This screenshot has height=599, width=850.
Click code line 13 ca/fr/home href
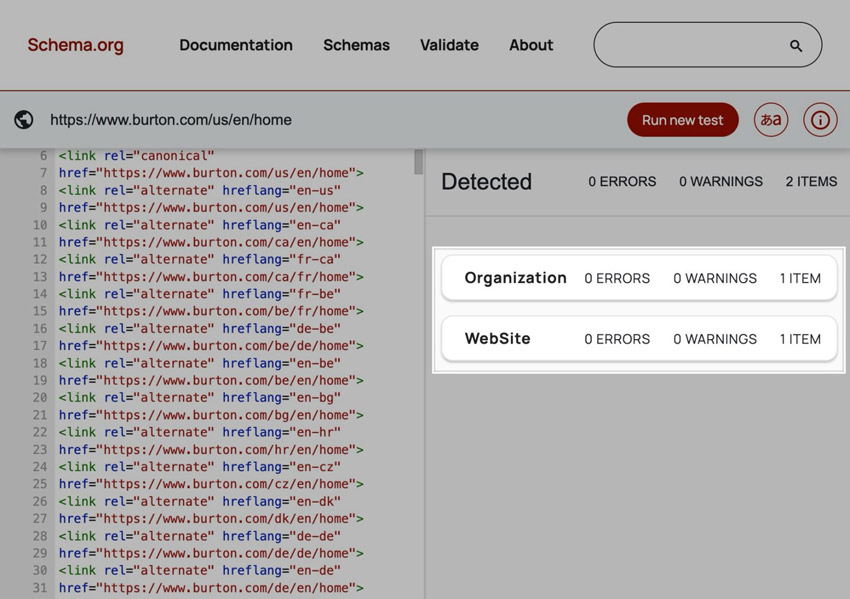[x=211, y=276]
